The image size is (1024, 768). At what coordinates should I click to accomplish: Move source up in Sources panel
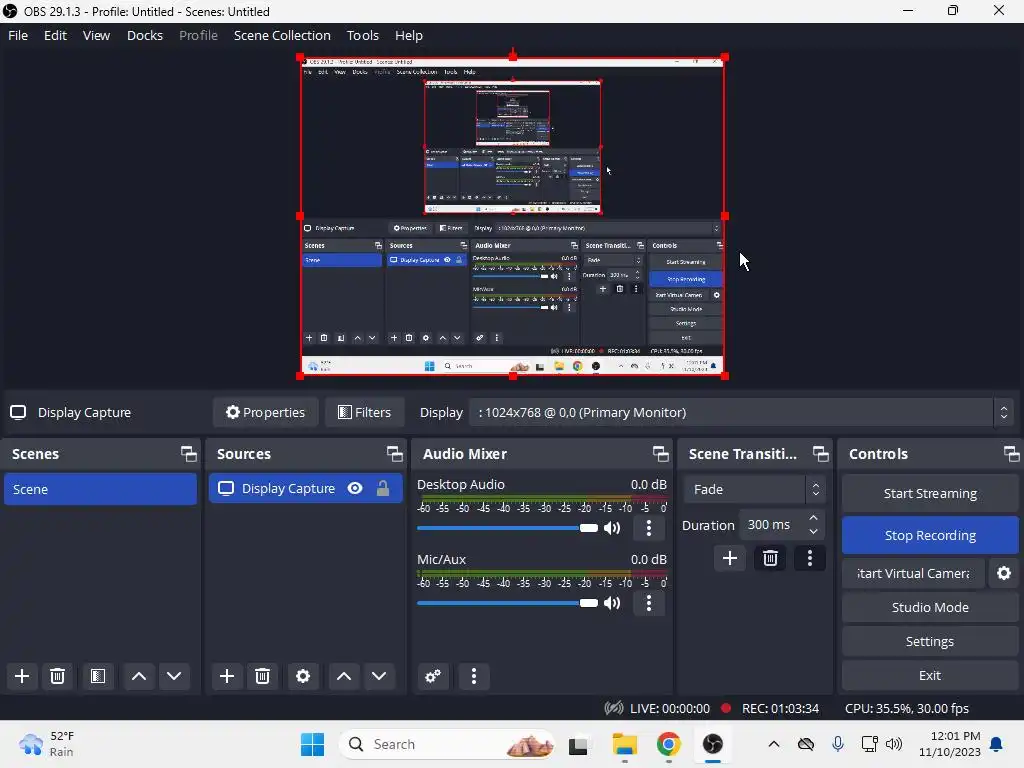tap(344, 676)
